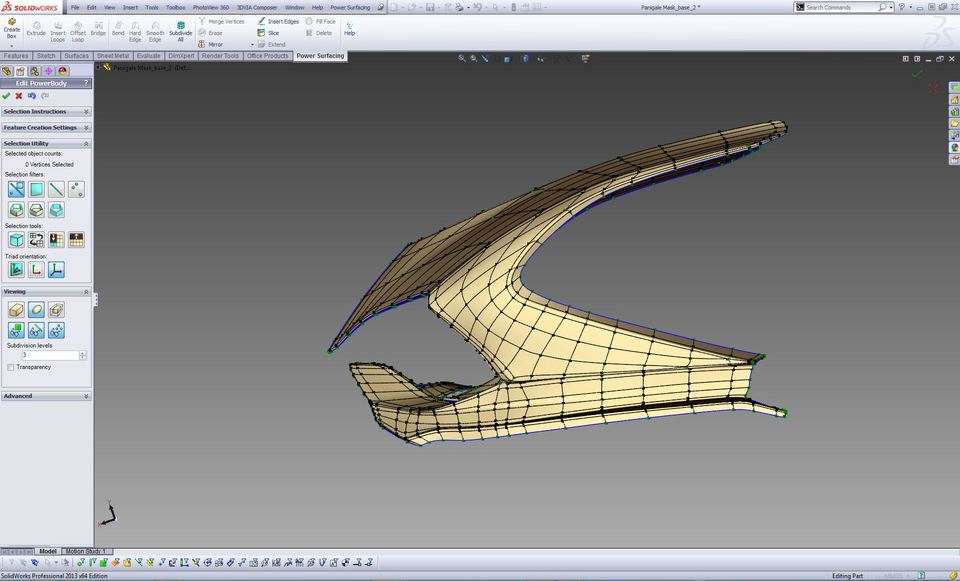Select the Slice tool
Image resolution: width=960 pixels, height=581 pixels.
[269, 32]
